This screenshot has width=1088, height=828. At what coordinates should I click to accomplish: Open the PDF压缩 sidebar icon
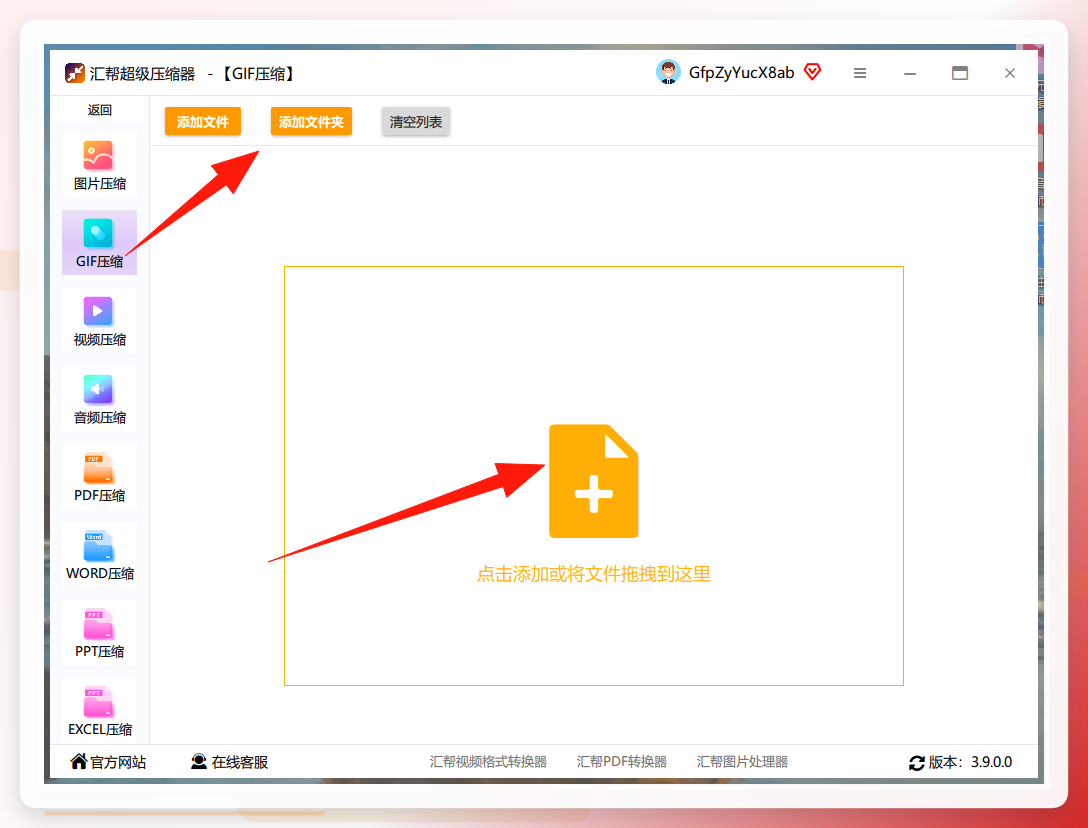(98, 468)
